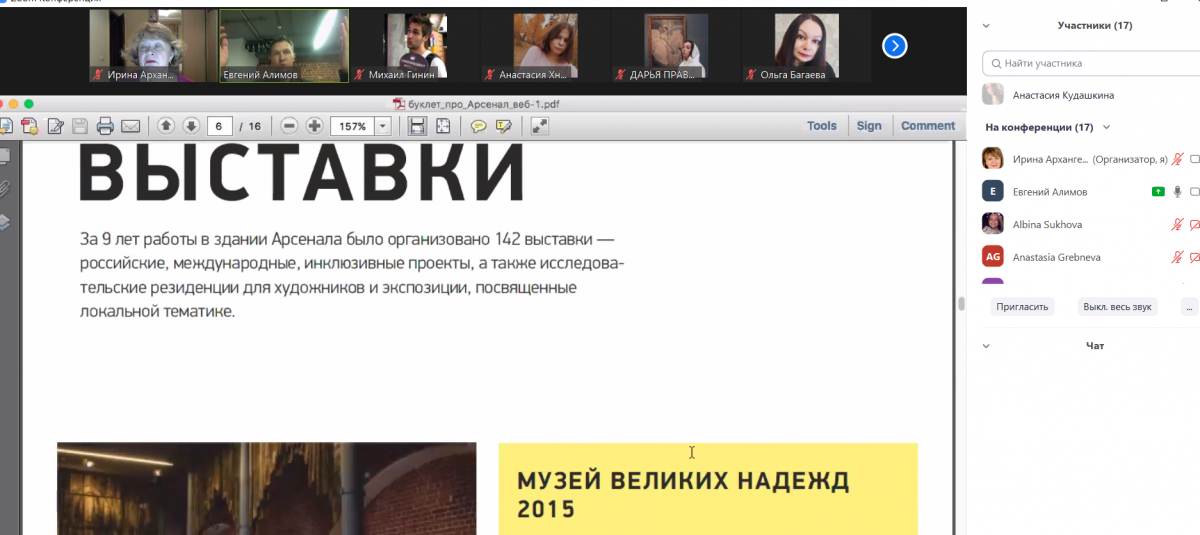Screen dimensions: 1200x535
Task: Select ДАРЬЯ ПРАВ… video thumbnail
Action: 677,46
